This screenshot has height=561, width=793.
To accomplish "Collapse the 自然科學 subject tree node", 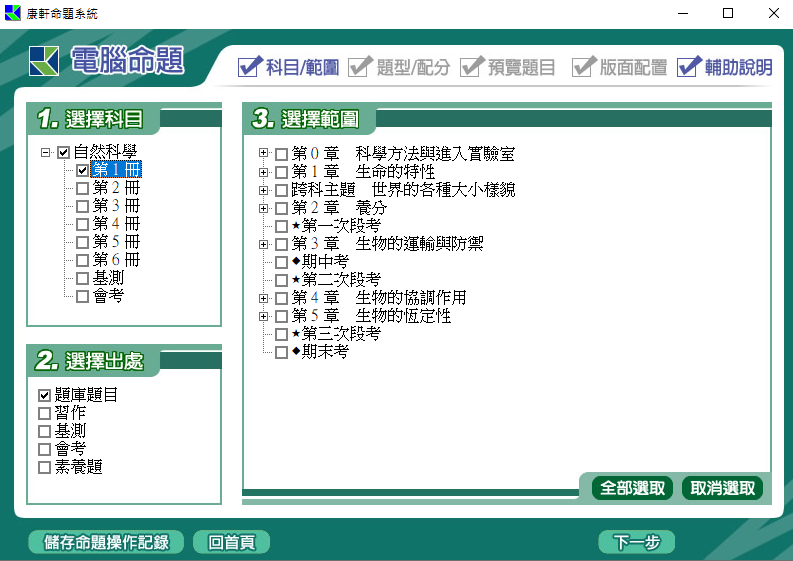I will (x=46, y=153).
